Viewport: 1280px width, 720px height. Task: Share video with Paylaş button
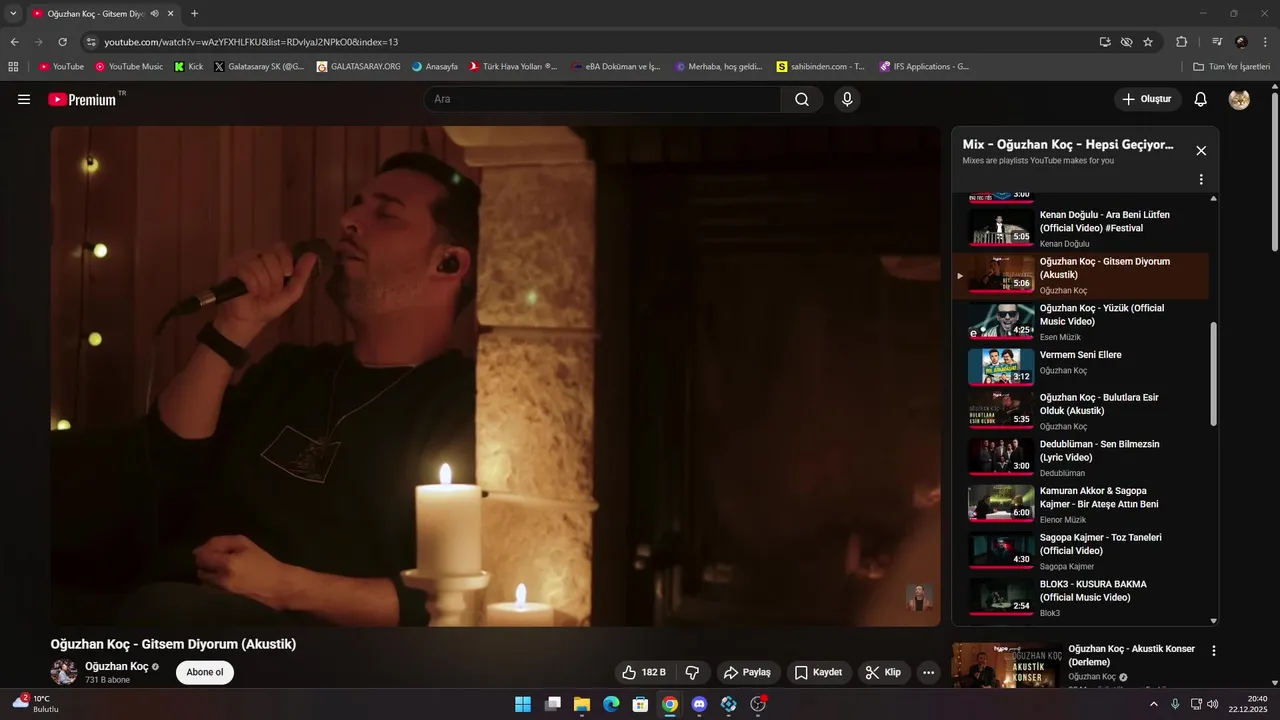[x=747, y=672]
